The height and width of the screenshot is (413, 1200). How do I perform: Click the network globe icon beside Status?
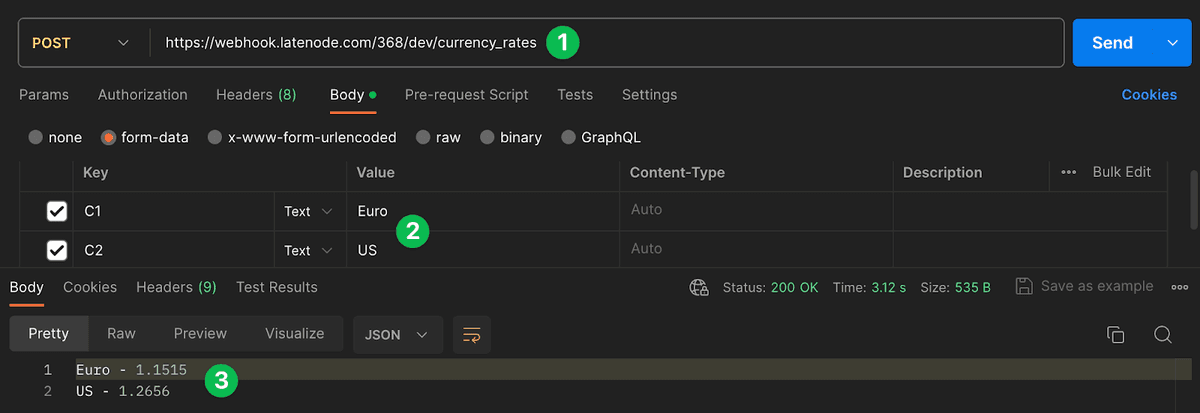pyautogui.click(x=699, y=287)
